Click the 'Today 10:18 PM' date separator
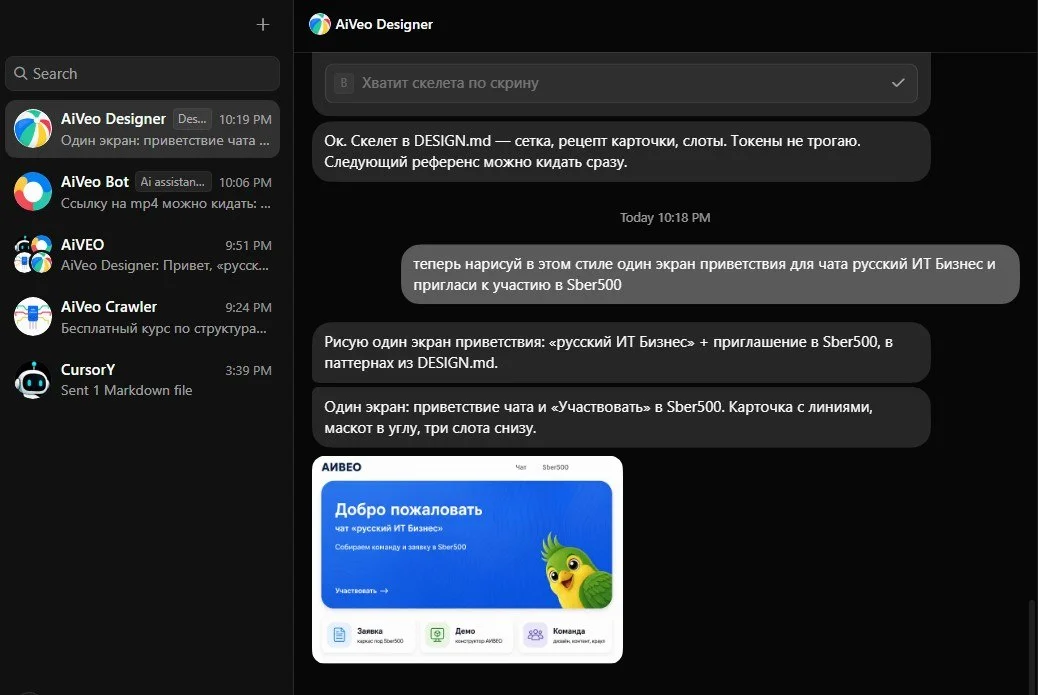The width and height of the screenshot is (1038, 695). 665,218
